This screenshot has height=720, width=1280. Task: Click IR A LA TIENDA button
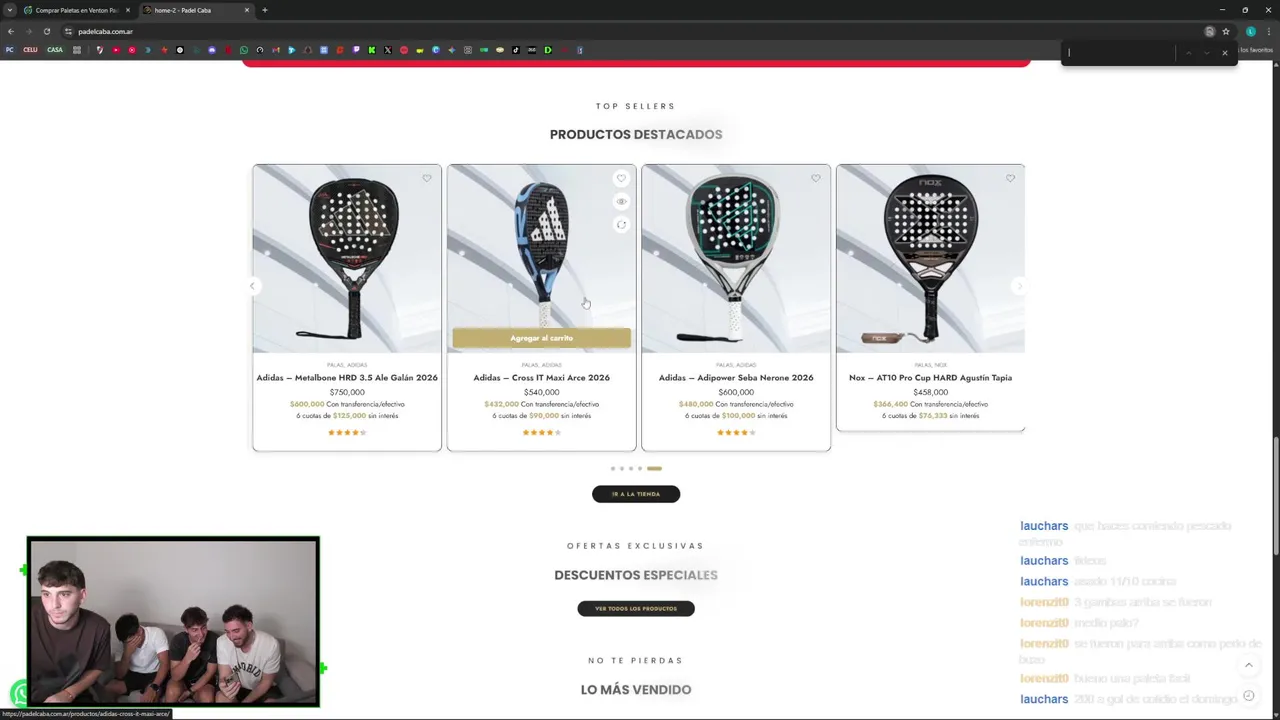(x=636, y=494)
